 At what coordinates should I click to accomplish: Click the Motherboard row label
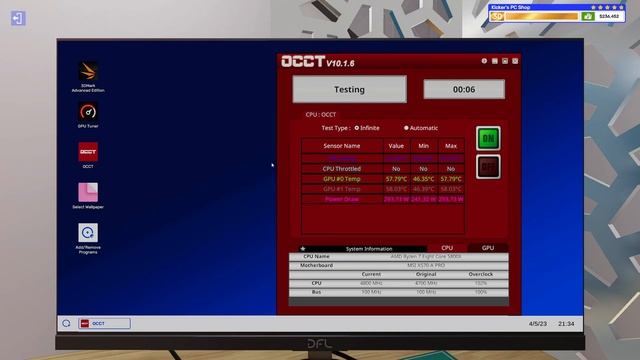coord(316,265)
